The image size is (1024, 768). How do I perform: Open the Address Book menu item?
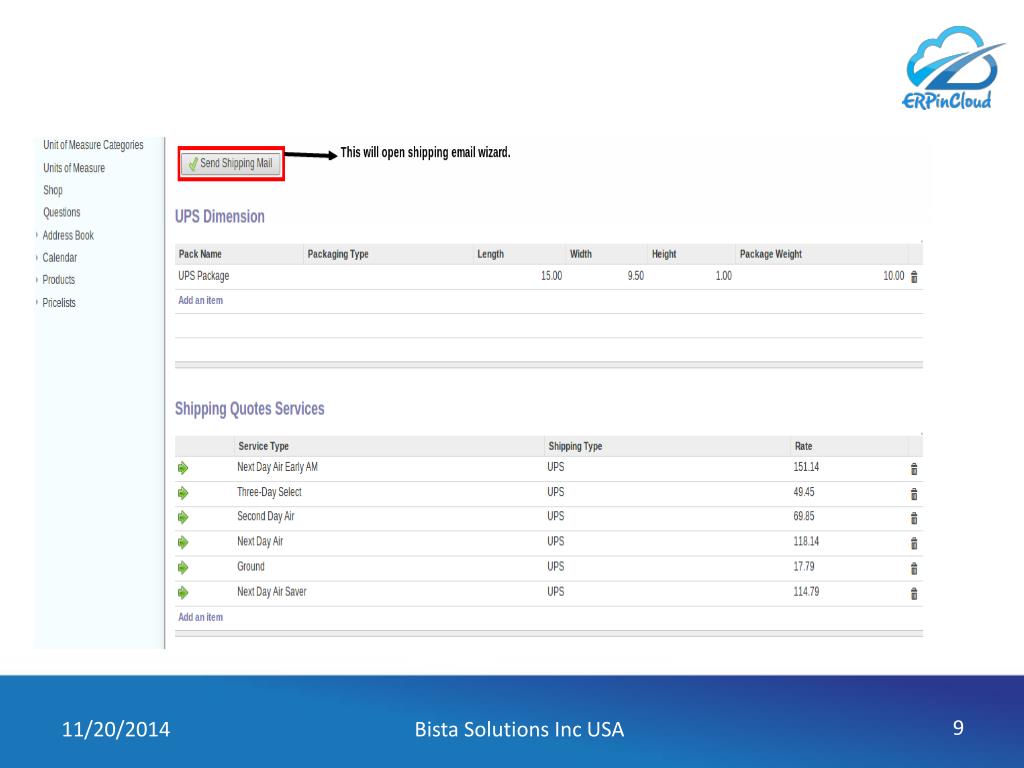pos(68,235)
